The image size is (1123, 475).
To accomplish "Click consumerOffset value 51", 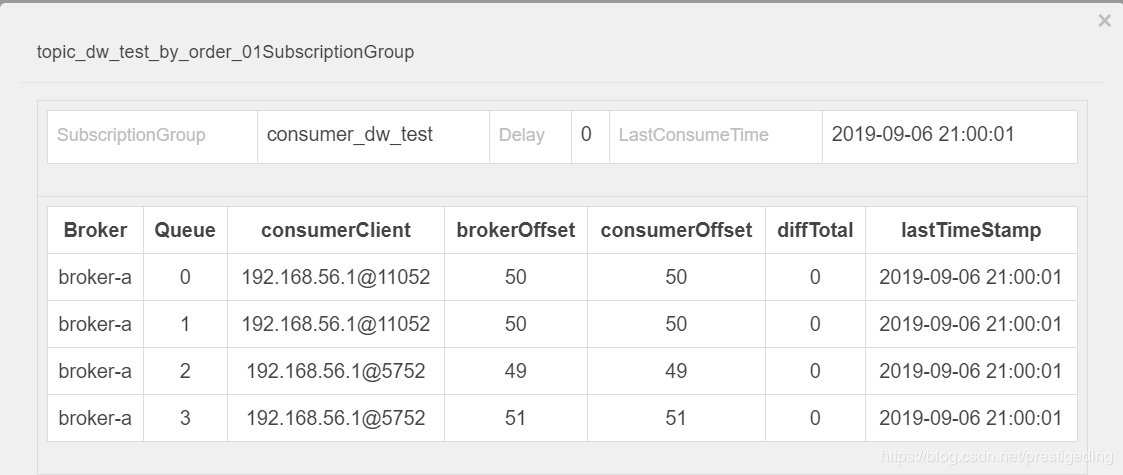I will point(676,417).
